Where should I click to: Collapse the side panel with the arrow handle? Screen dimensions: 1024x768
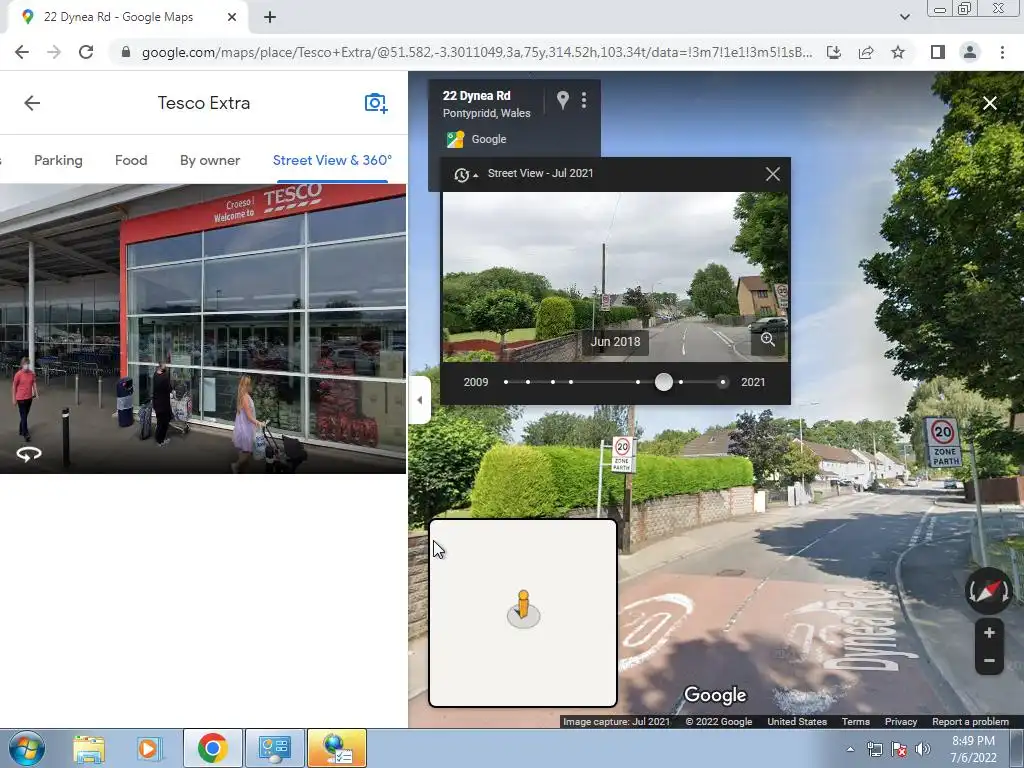click(419, 400)
